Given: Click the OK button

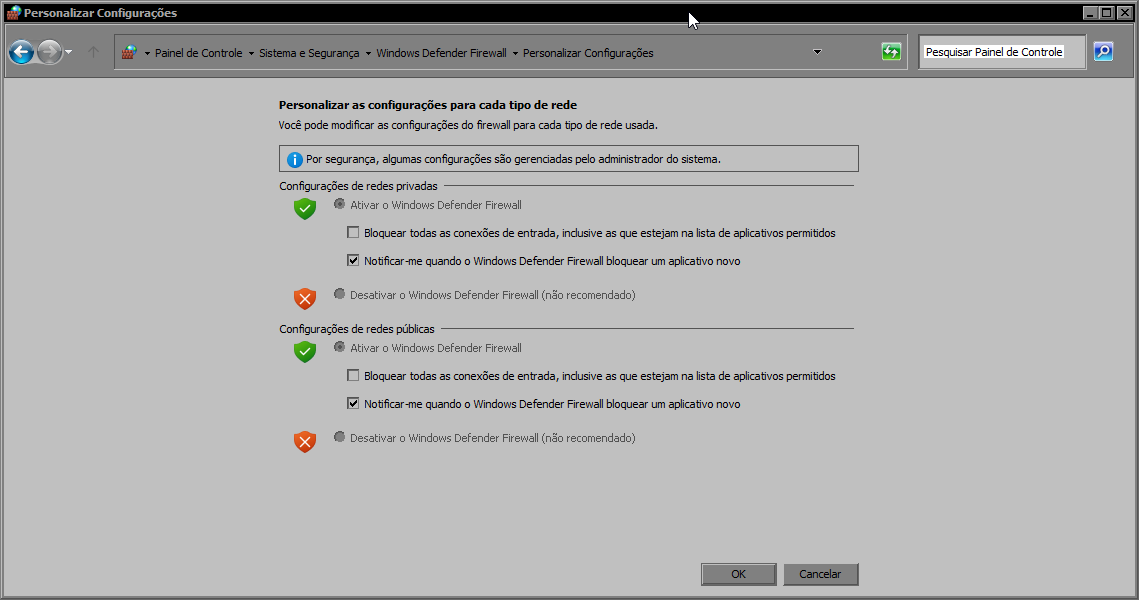Looking at the screenshot, I should tap(739, 574).
